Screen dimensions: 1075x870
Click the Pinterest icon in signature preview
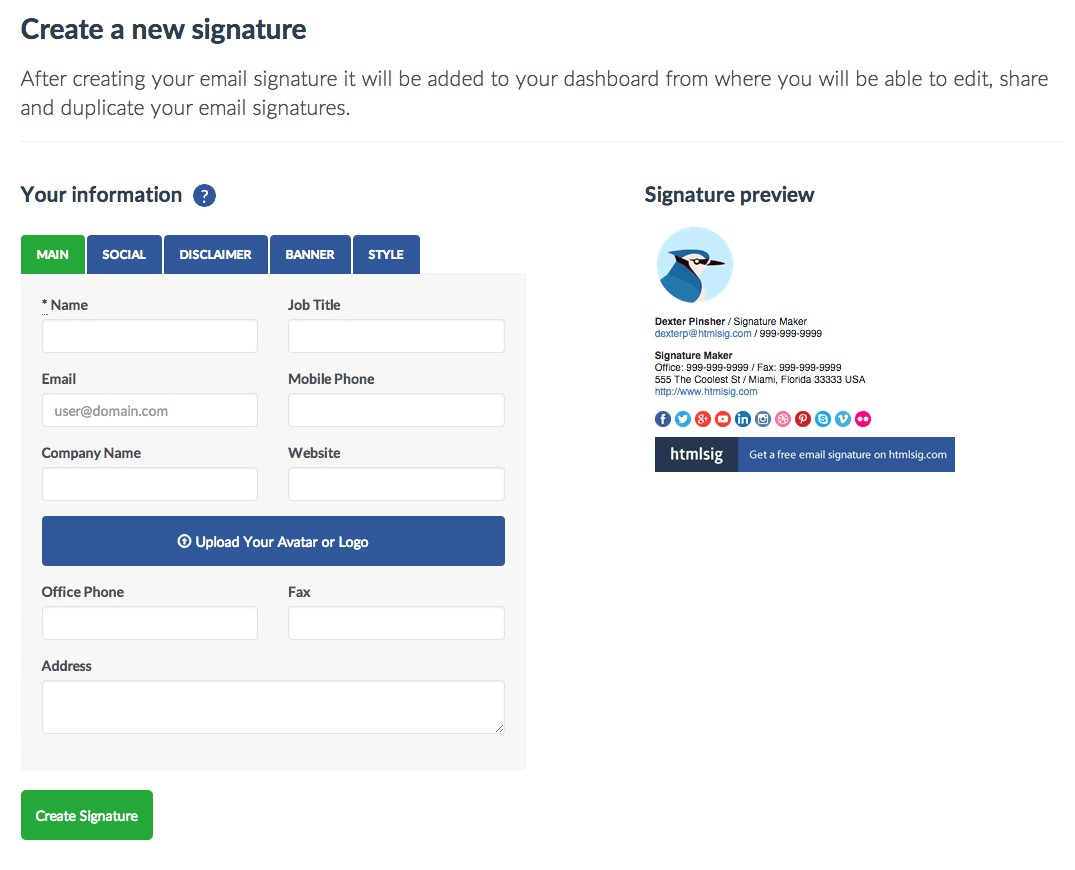click(803, 419)
